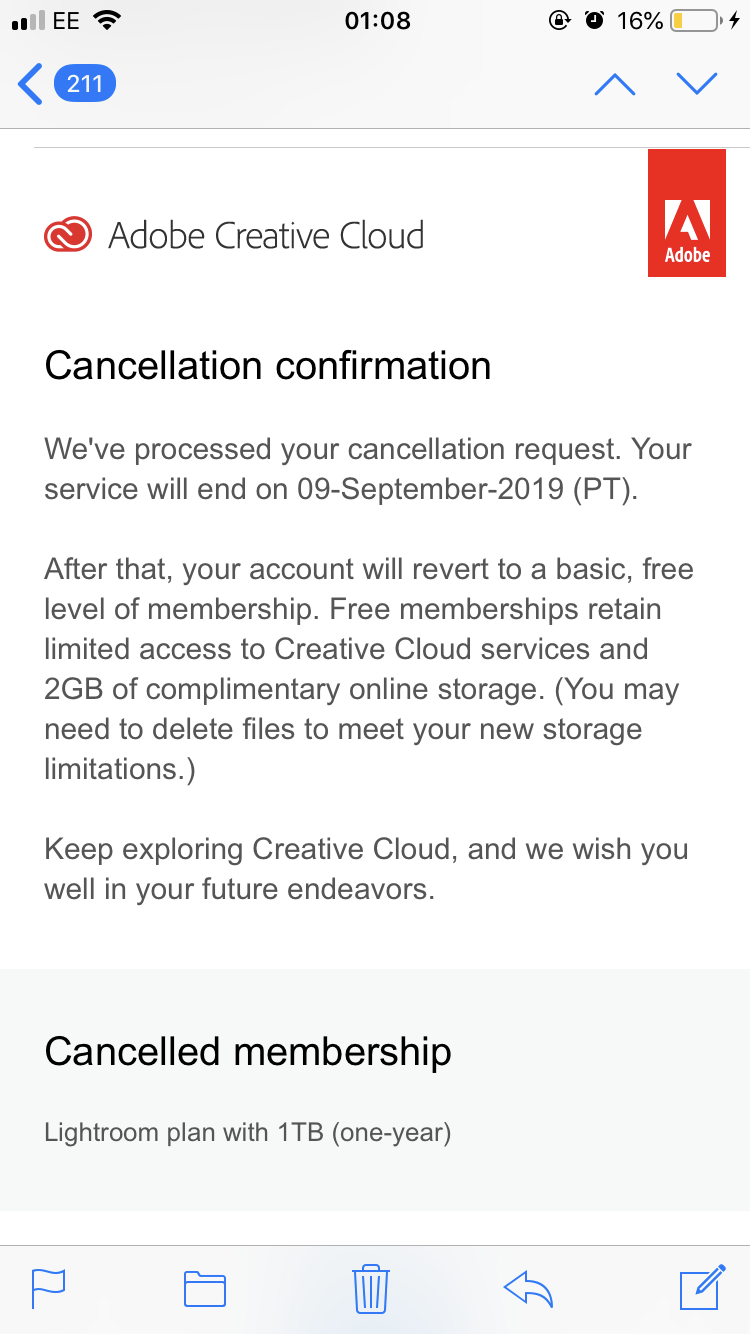This screenshot has height=1334, width=750.
Task: Select the Cancellation confirmation heading
Action: pos(267,366)
